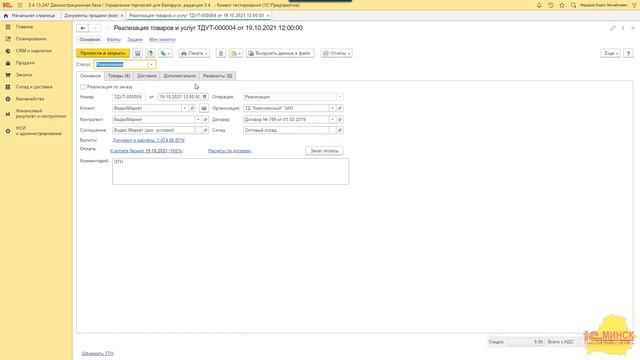The image size is (640, 360).
Task: Open the orange EDI icon dropdown in the toolbar
Action: tap(236, 53)
